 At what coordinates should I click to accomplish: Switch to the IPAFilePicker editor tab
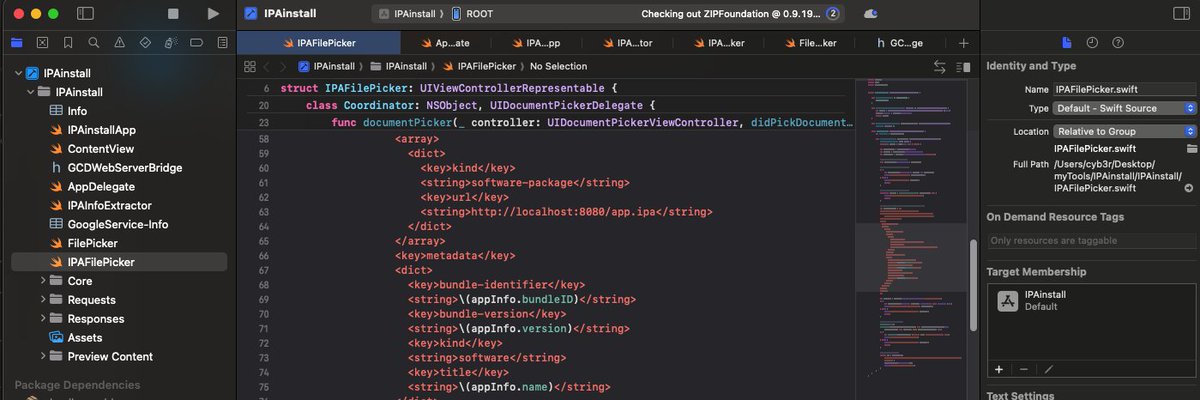pos(318,43)
